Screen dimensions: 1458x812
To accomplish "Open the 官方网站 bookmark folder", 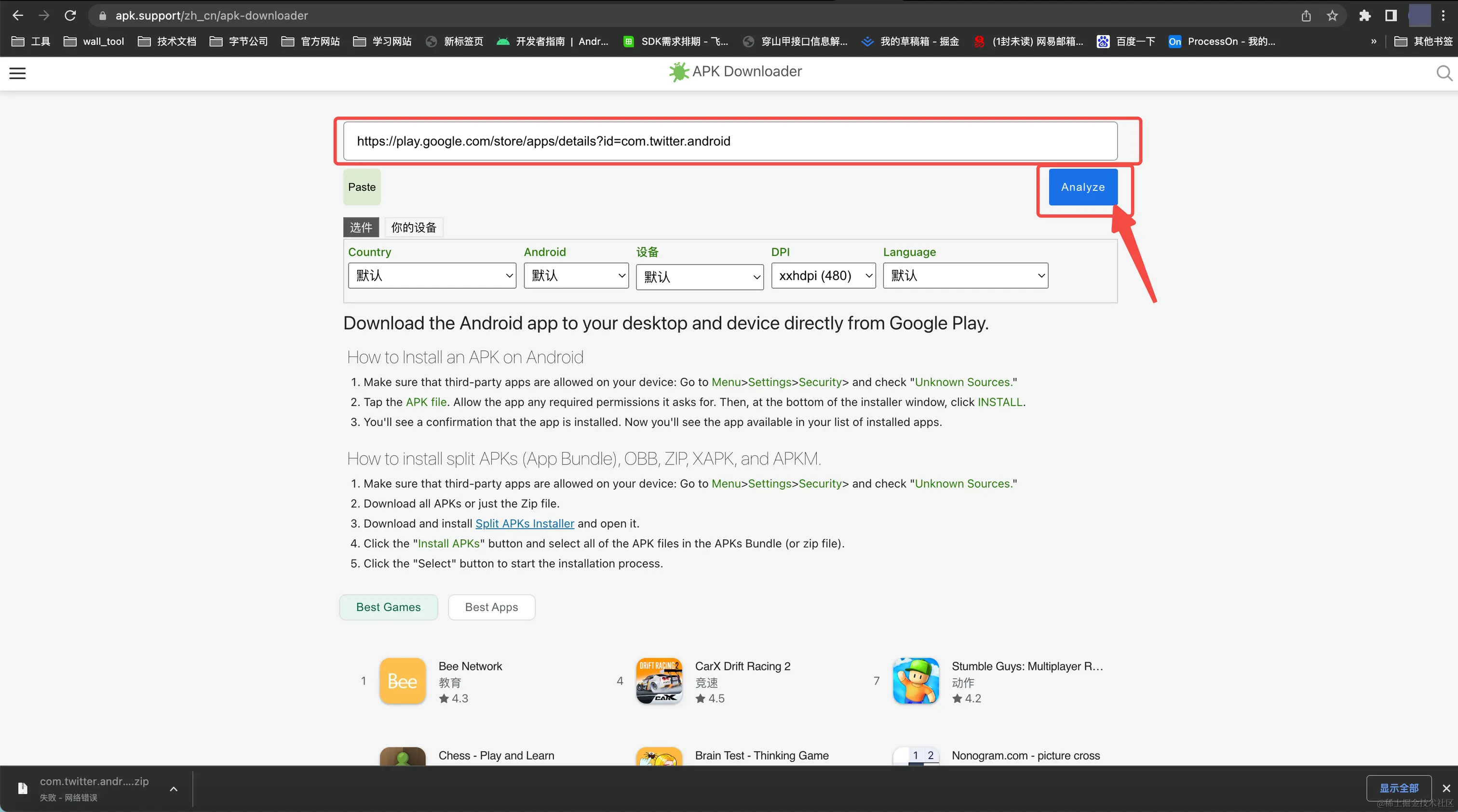I will pyautogui.click(x=310, y=41).
